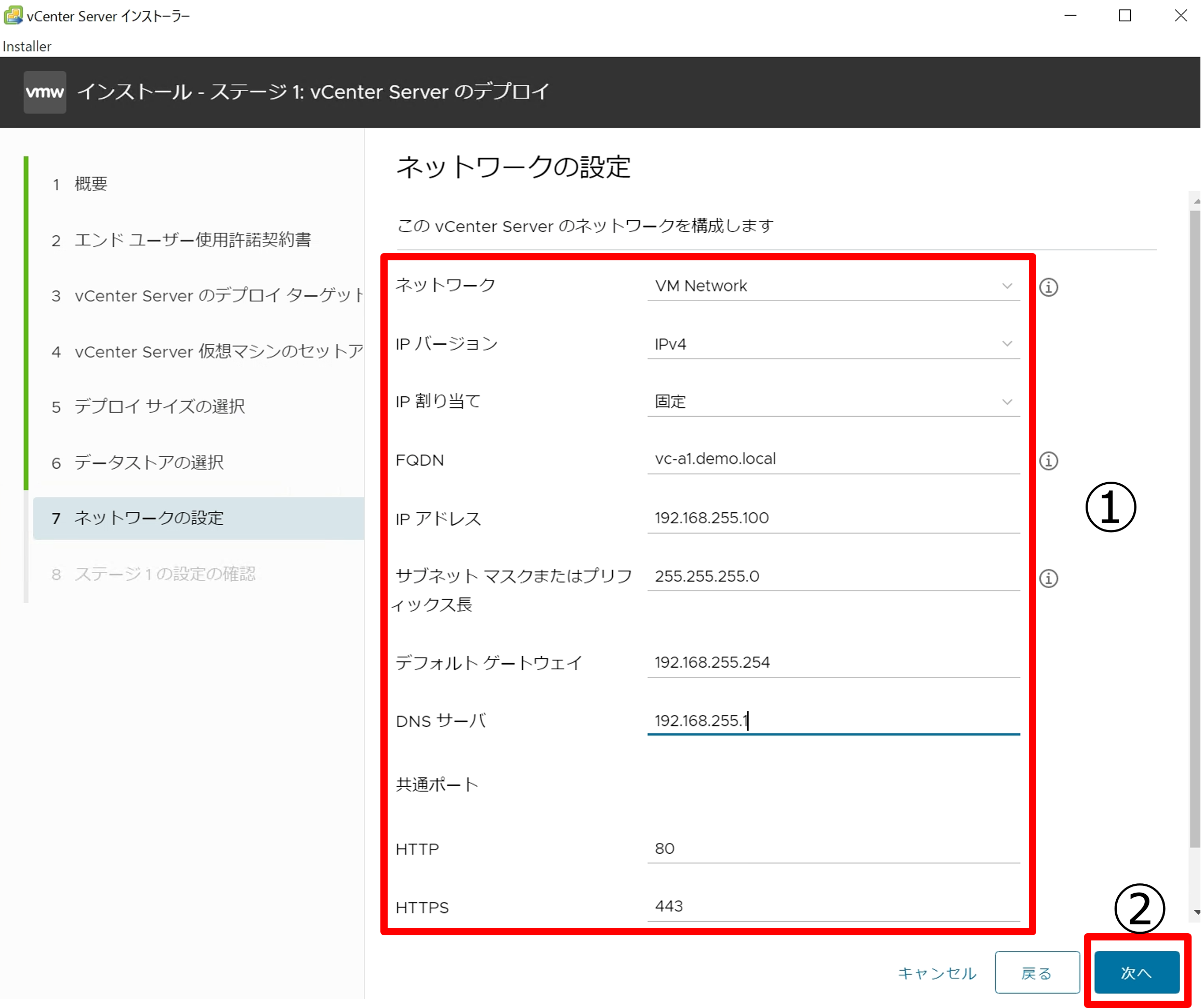Expand the IP version IPv4 dropdown

pyautogui.click(x=833, y=343)
